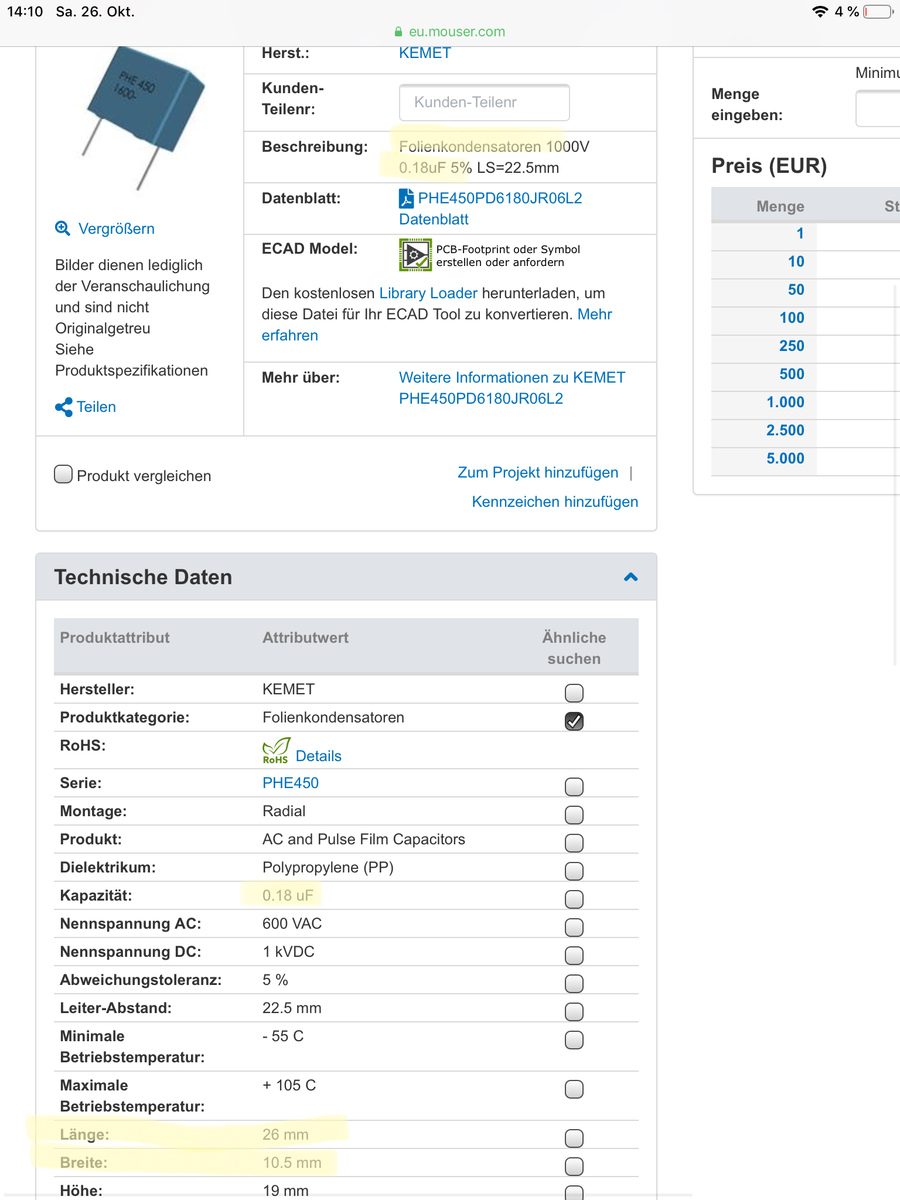The width and height of the screenshot is (900, 1200).
Task: Click the 'Polypropylene (PP)' value
Action: (328, 867)
